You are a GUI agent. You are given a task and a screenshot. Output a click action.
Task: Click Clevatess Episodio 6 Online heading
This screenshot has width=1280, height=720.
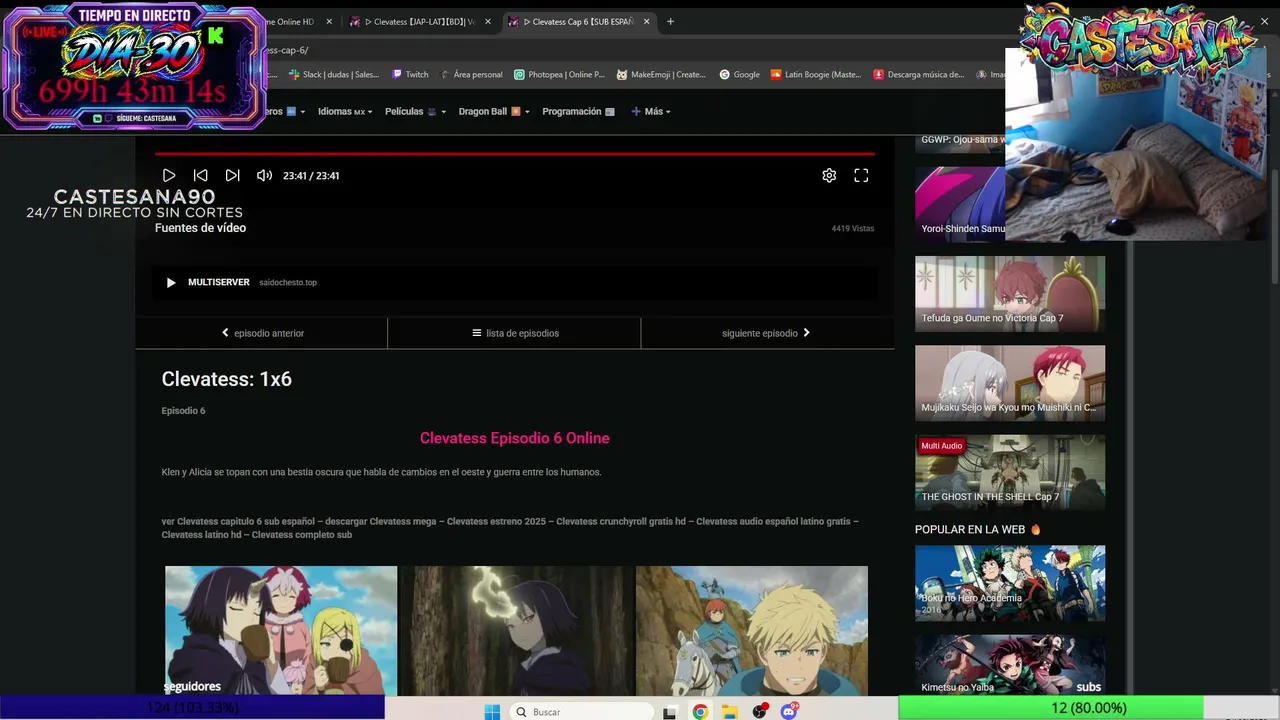[x=515, y=438]
